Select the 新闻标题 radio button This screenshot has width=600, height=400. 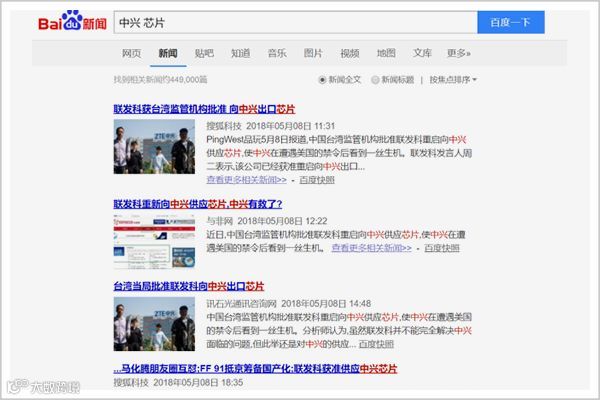pos(375,80)
